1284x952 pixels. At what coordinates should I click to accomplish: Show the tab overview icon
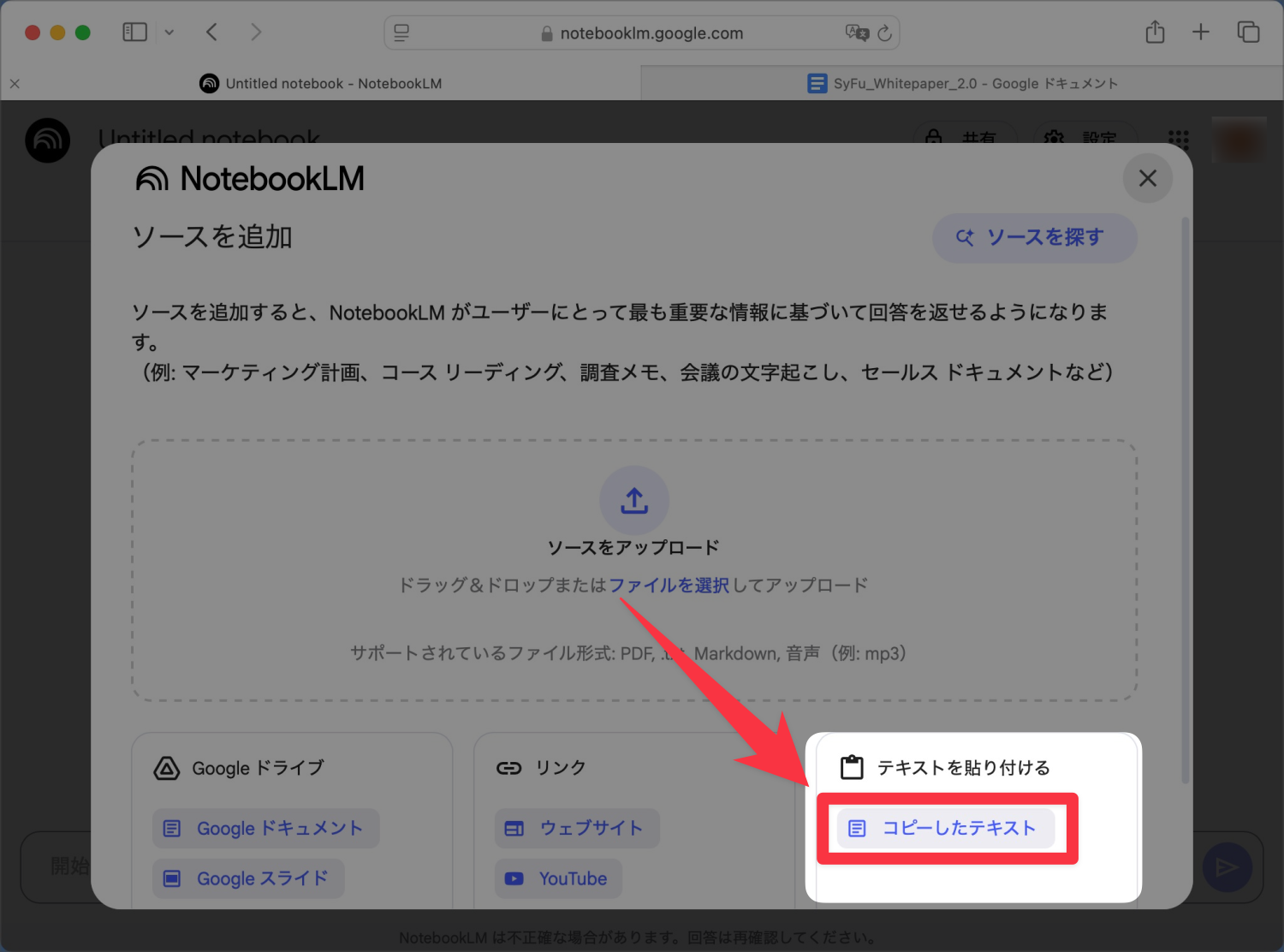point(1248,33)
